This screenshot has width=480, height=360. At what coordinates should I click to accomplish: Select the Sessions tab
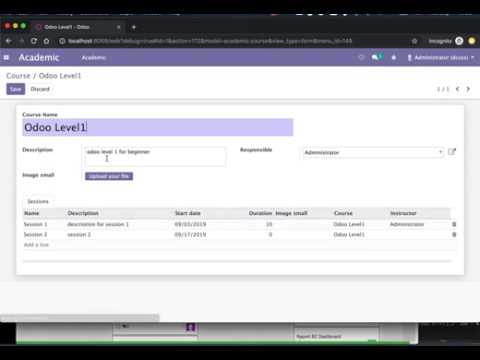tap(38, 201)
